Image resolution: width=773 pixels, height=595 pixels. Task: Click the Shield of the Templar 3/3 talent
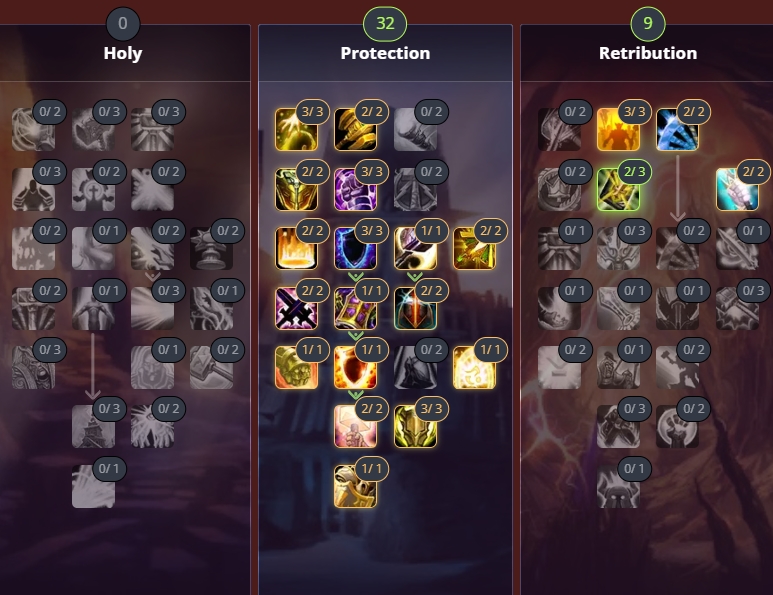click(415, 427)
